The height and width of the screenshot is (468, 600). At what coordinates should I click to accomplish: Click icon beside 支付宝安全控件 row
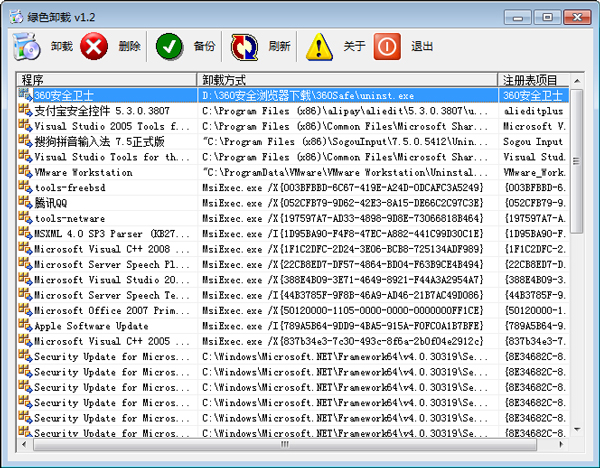tap(25, 110)
